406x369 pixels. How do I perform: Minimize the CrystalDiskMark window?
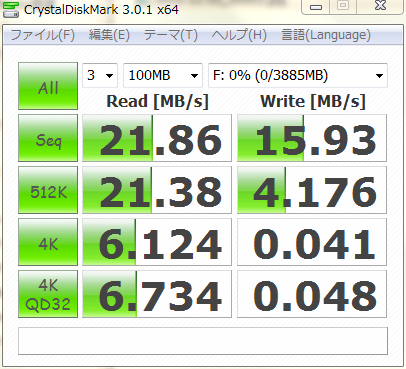pos(315,6)
